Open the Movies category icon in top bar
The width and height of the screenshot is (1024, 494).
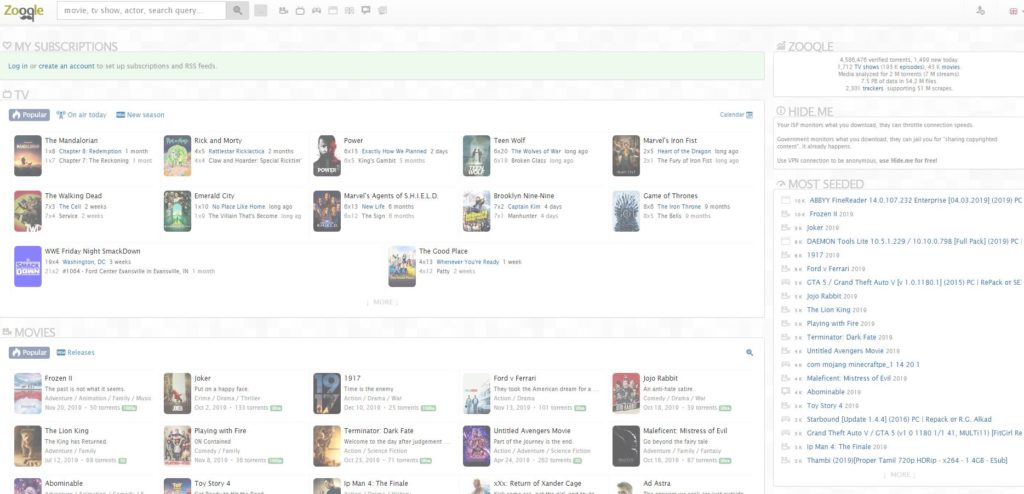[283, 10]
